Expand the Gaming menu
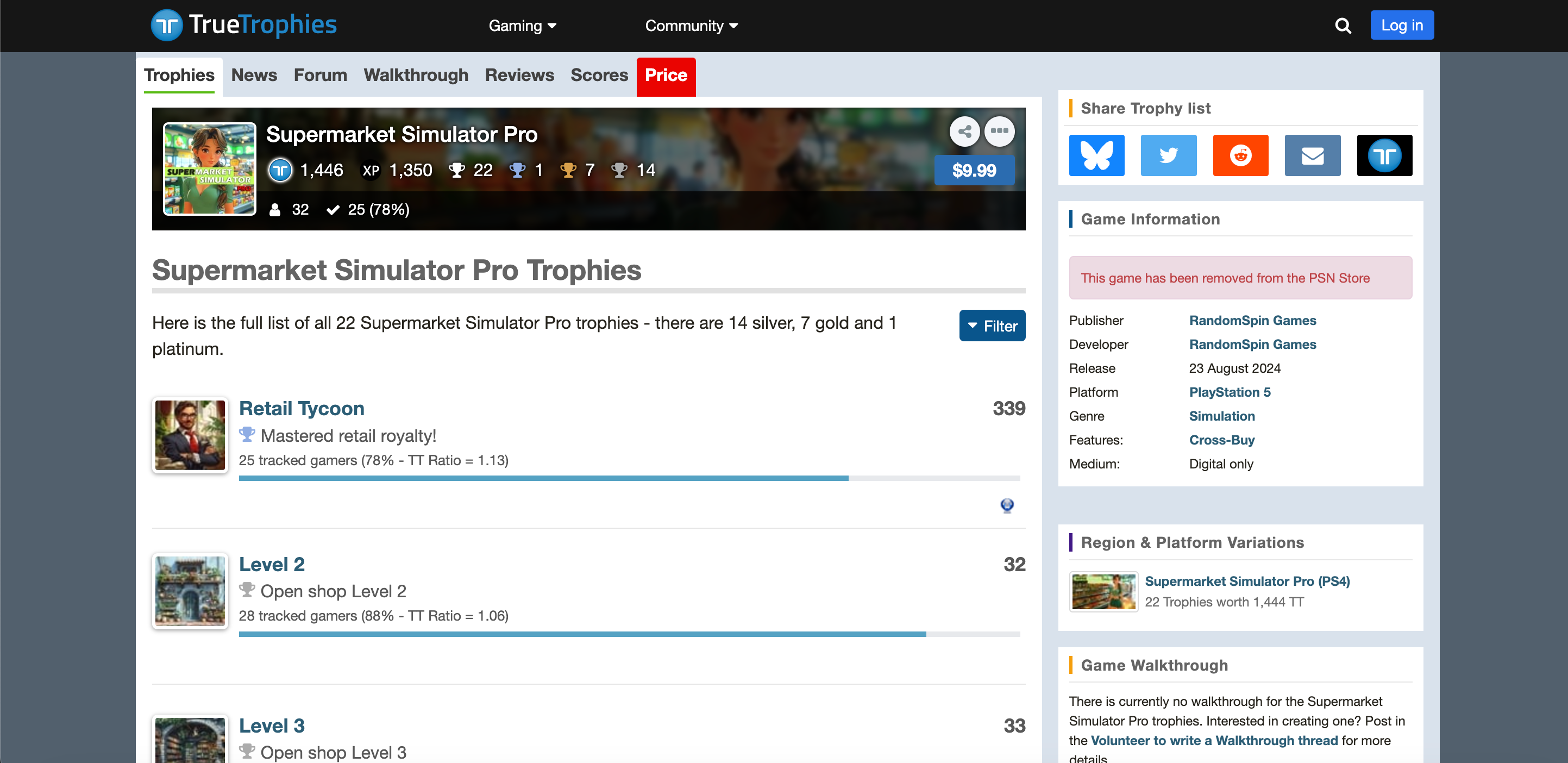1568x763 pixels. (522, 26)
